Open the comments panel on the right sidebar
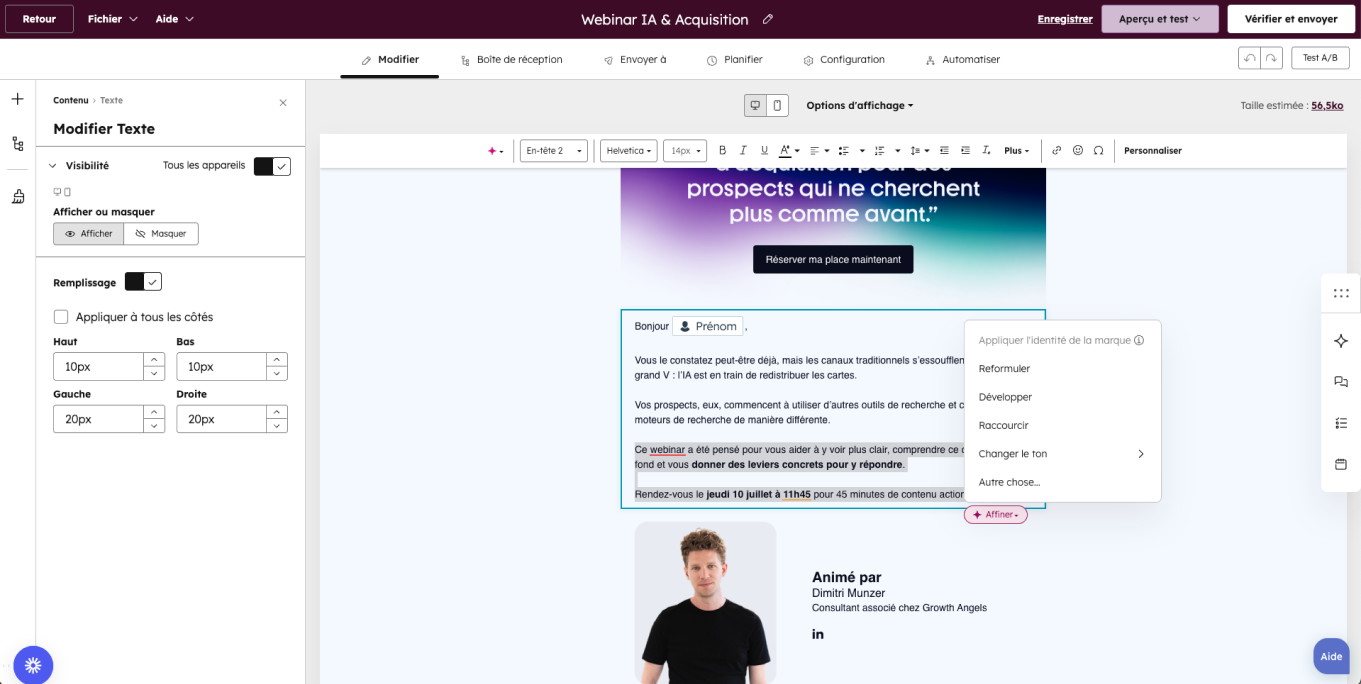 pyautogui.click(x=1341, y=381)
